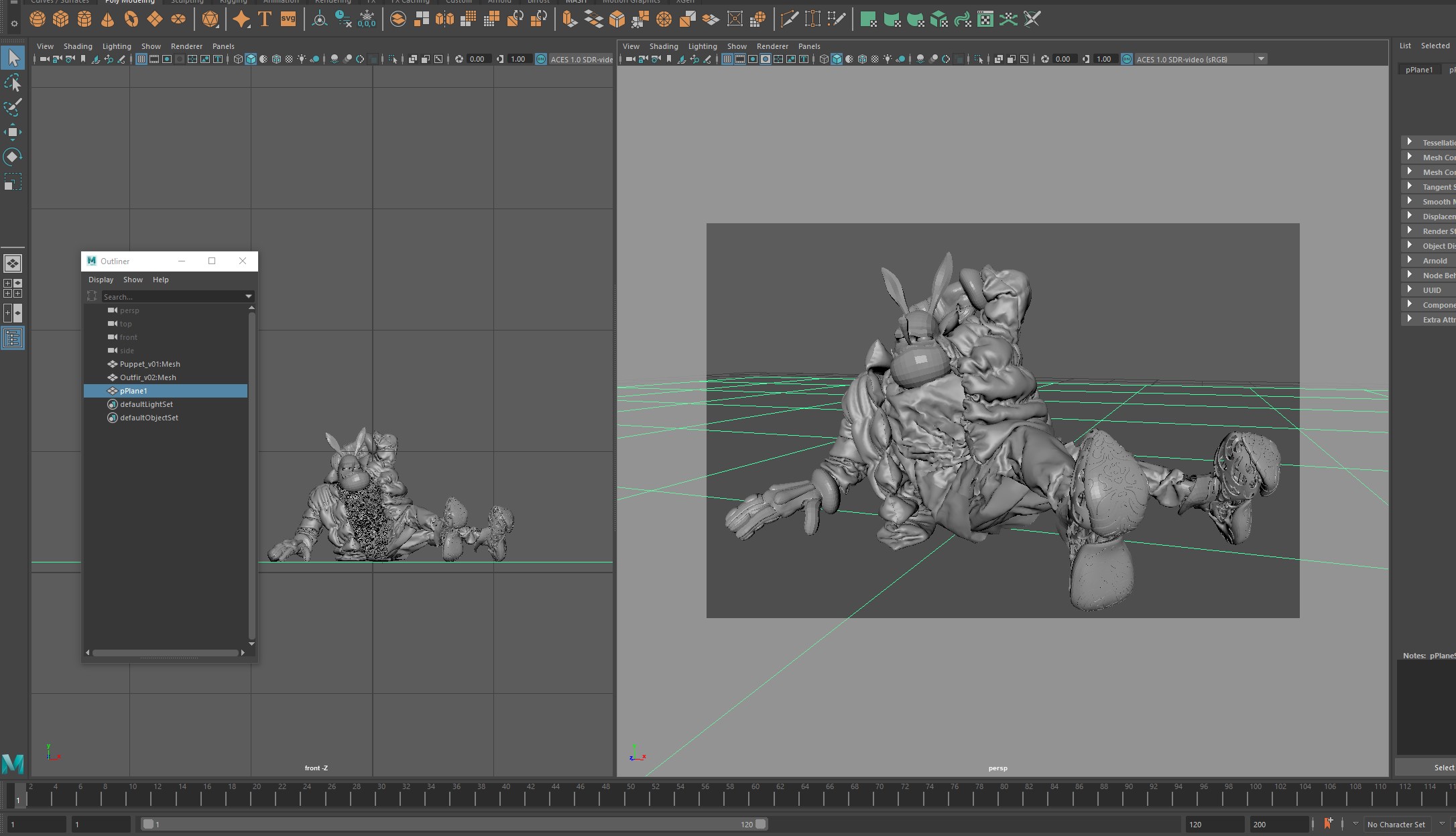The image size is (1456, 836).
Task: Activate the Lasso Select tool
Action: click(13, 83)
